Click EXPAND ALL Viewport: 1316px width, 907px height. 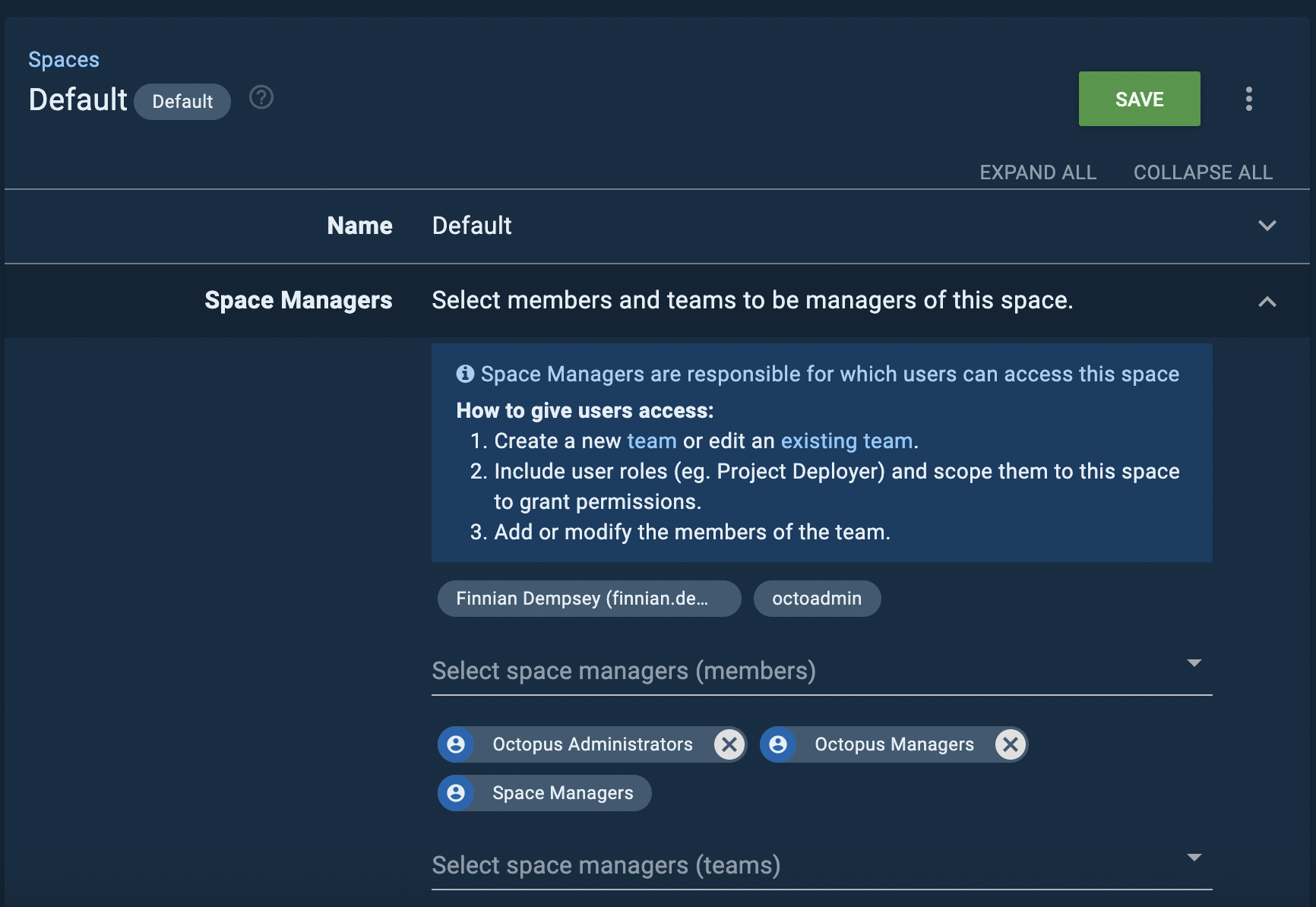(1038, 172)
